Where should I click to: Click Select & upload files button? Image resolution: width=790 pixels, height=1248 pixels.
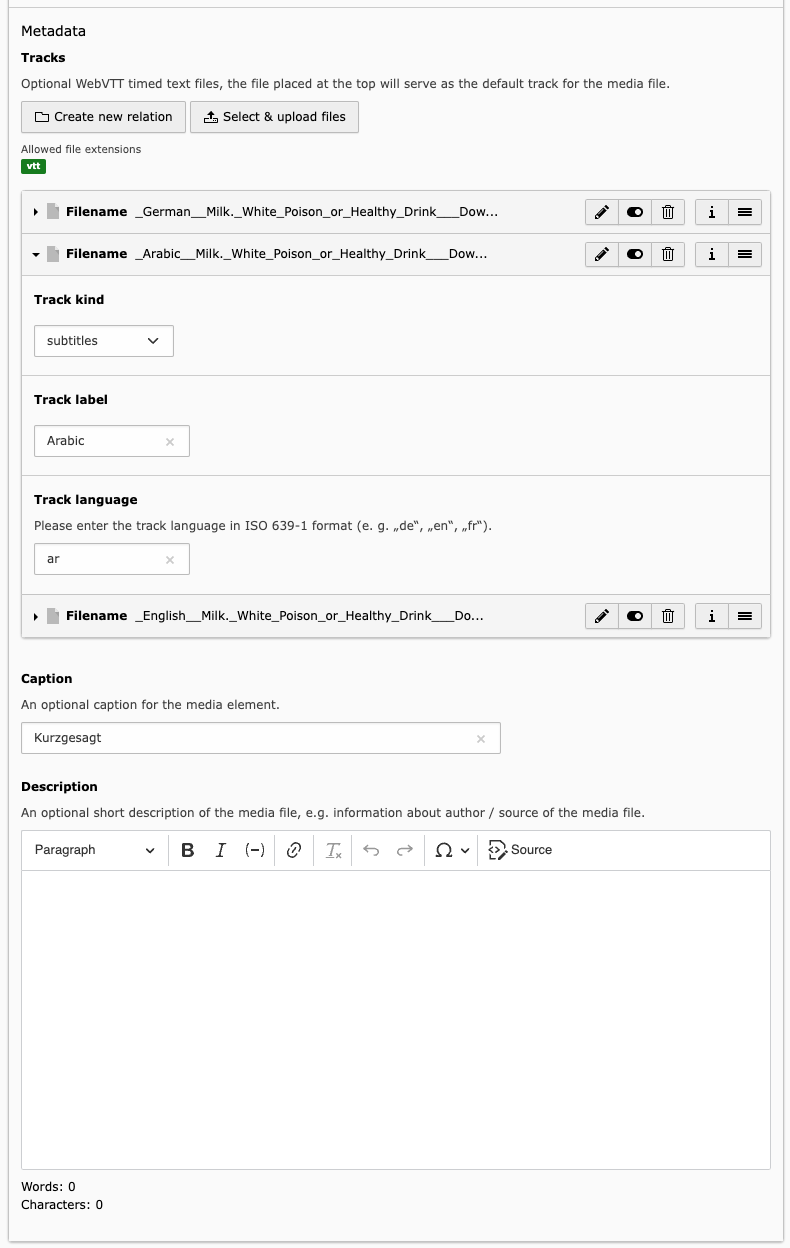275,117
